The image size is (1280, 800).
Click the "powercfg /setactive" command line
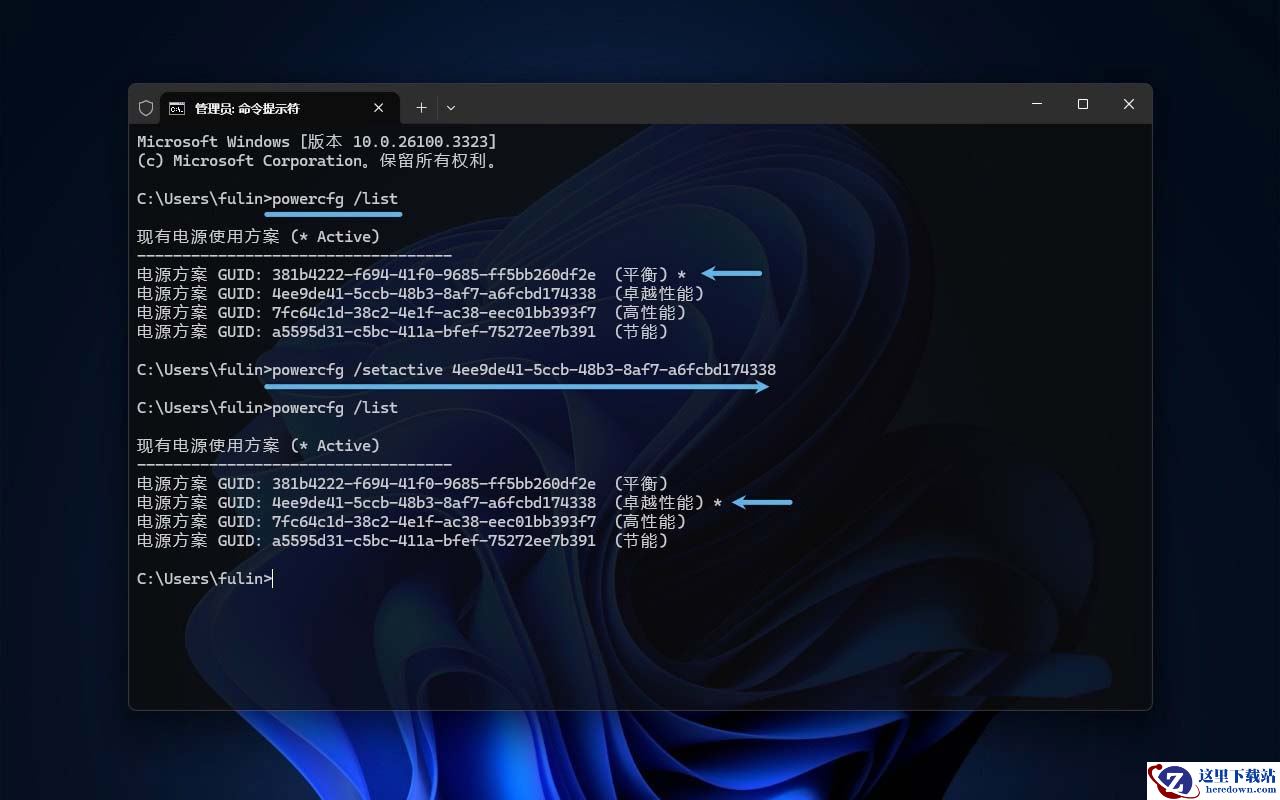click(x=456, y=370)
